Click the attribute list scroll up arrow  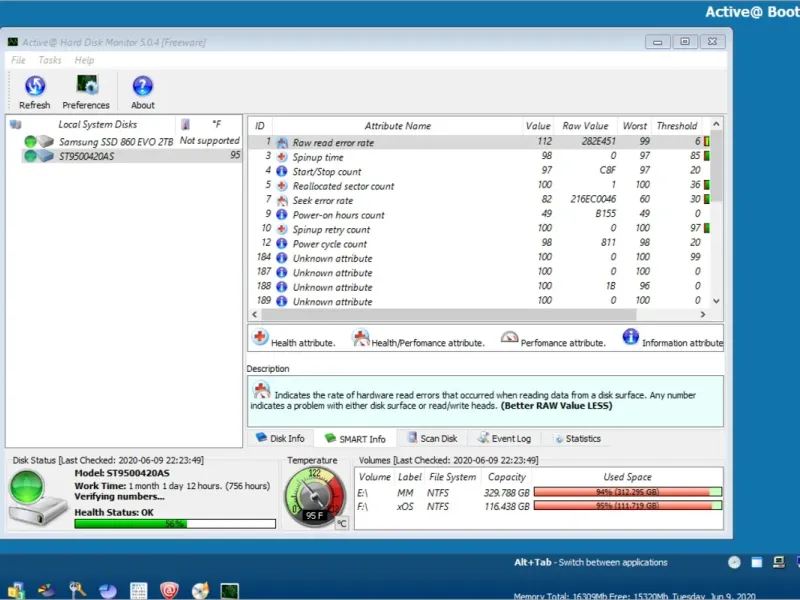tap(716, 124)
